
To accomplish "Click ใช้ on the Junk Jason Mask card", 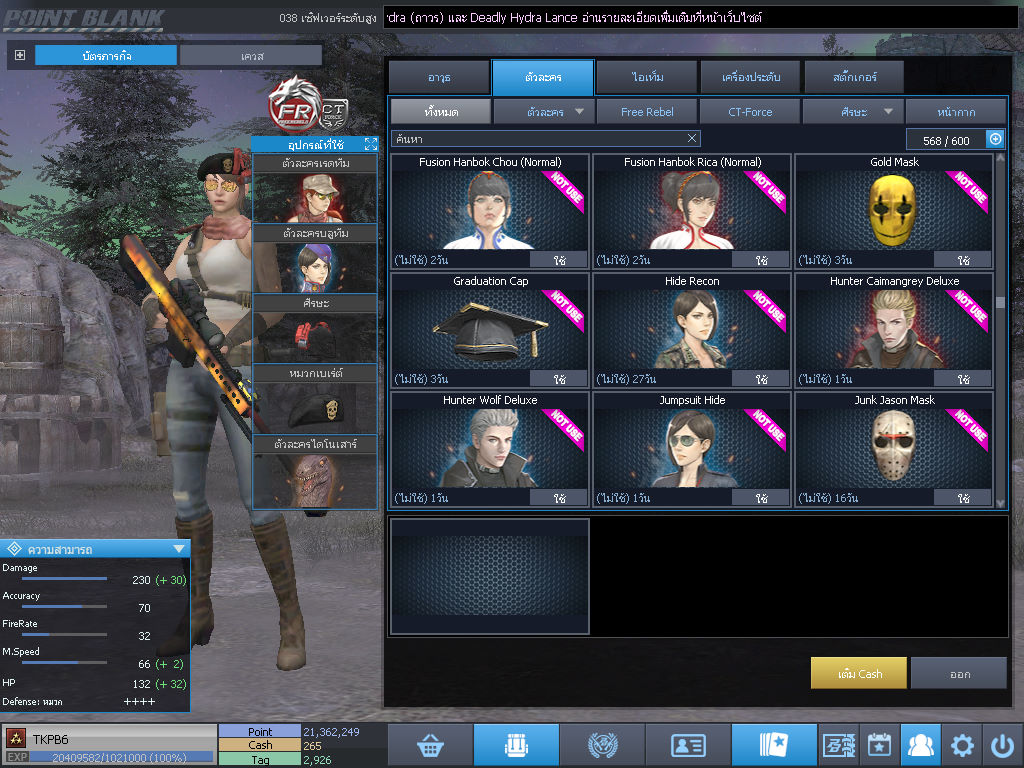I will click(963, 498).
